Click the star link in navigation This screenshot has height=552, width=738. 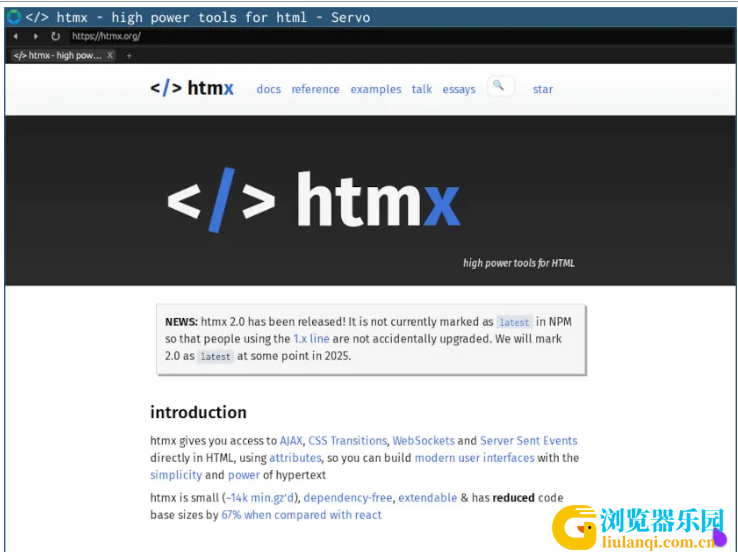[543, 89]
